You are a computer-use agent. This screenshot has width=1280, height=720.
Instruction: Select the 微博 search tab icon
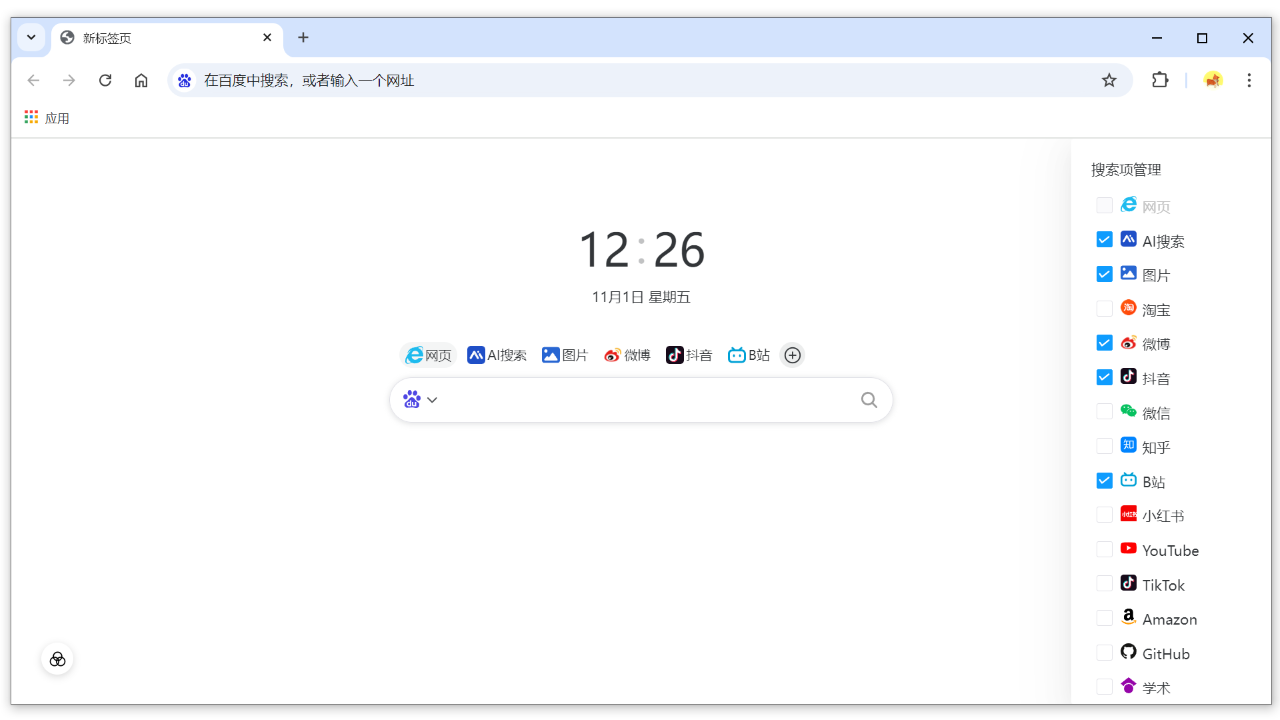[x=613, y=354]
